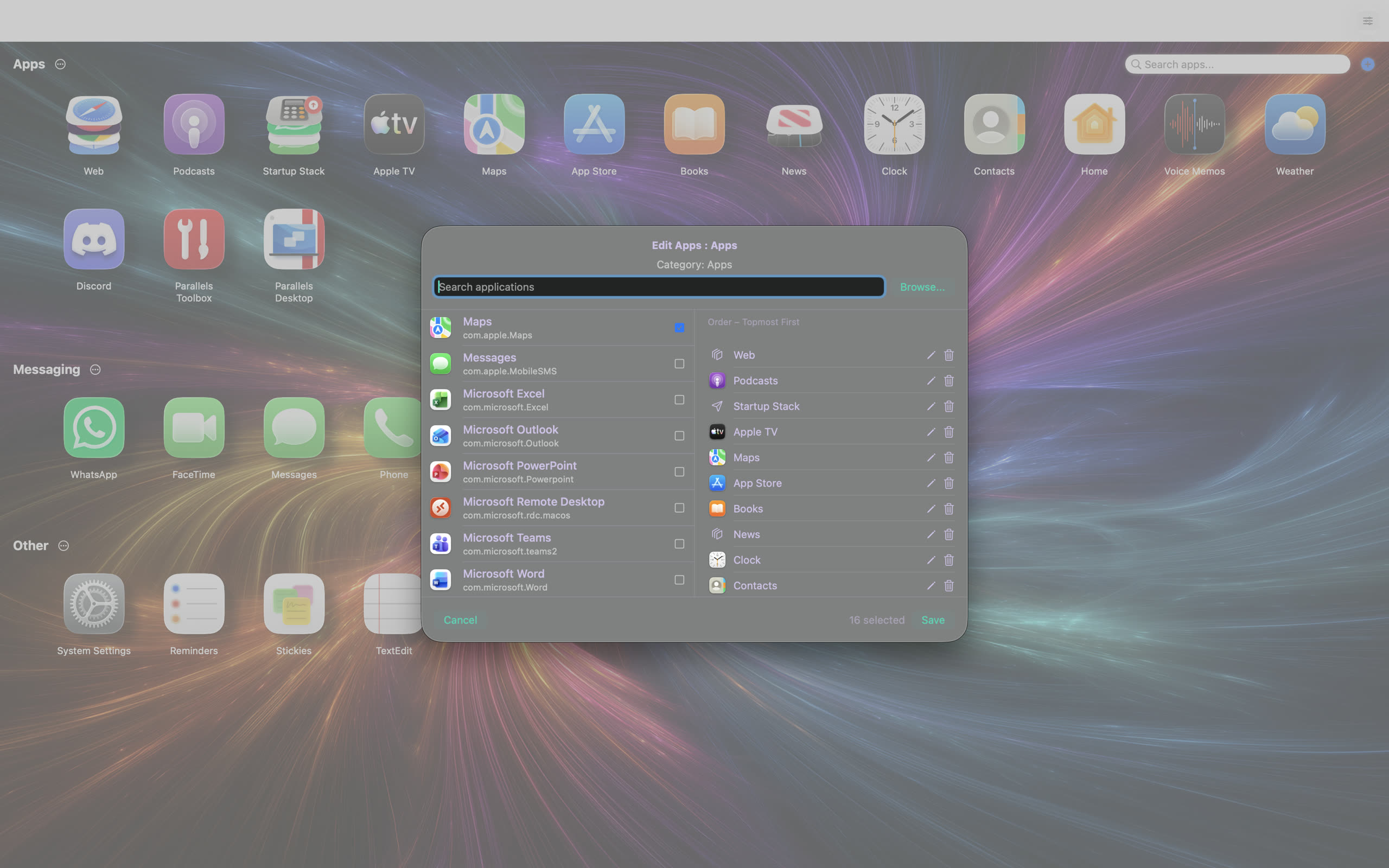Launch the Reminders app icon
1389x868 pixels.
point(194,604)
